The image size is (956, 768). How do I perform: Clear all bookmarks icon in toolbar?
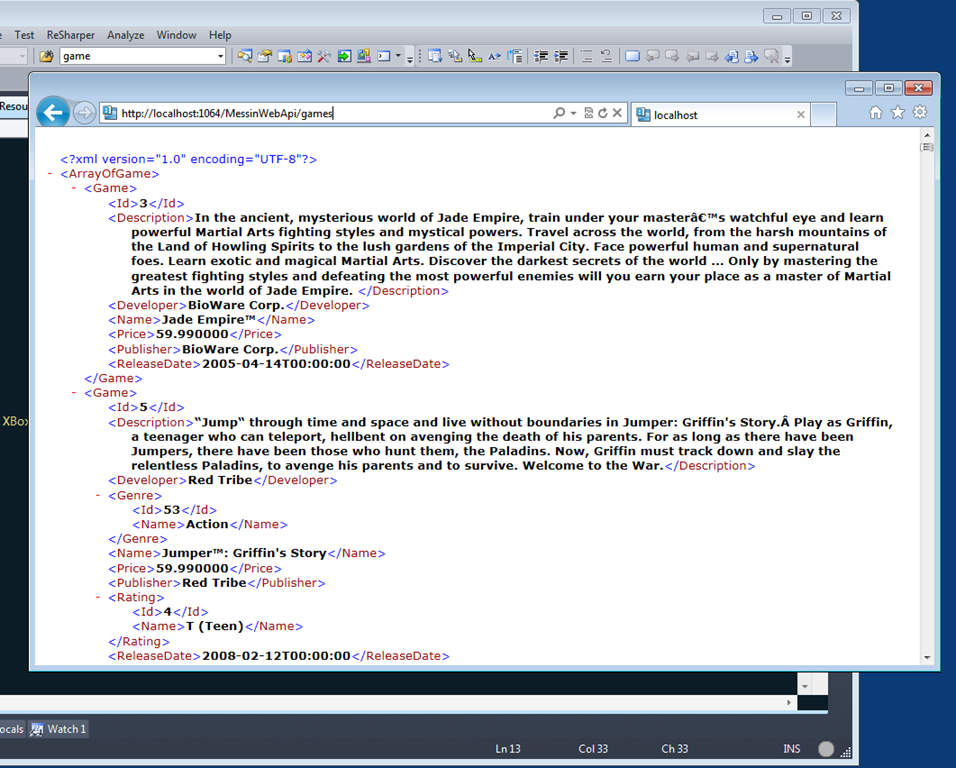(x=771, y=56)
